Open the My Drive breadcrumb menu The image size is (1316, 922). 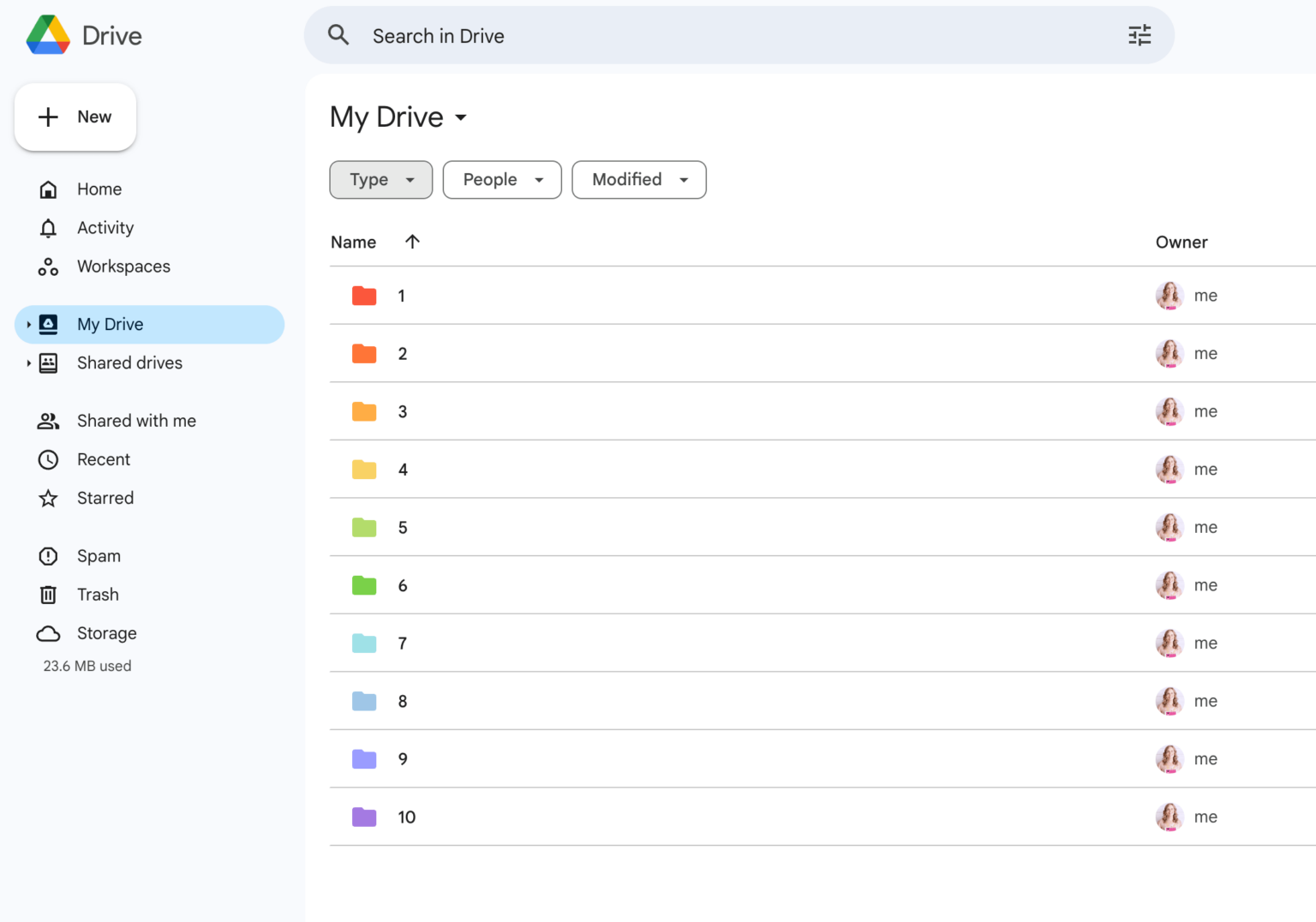point(461,118)
